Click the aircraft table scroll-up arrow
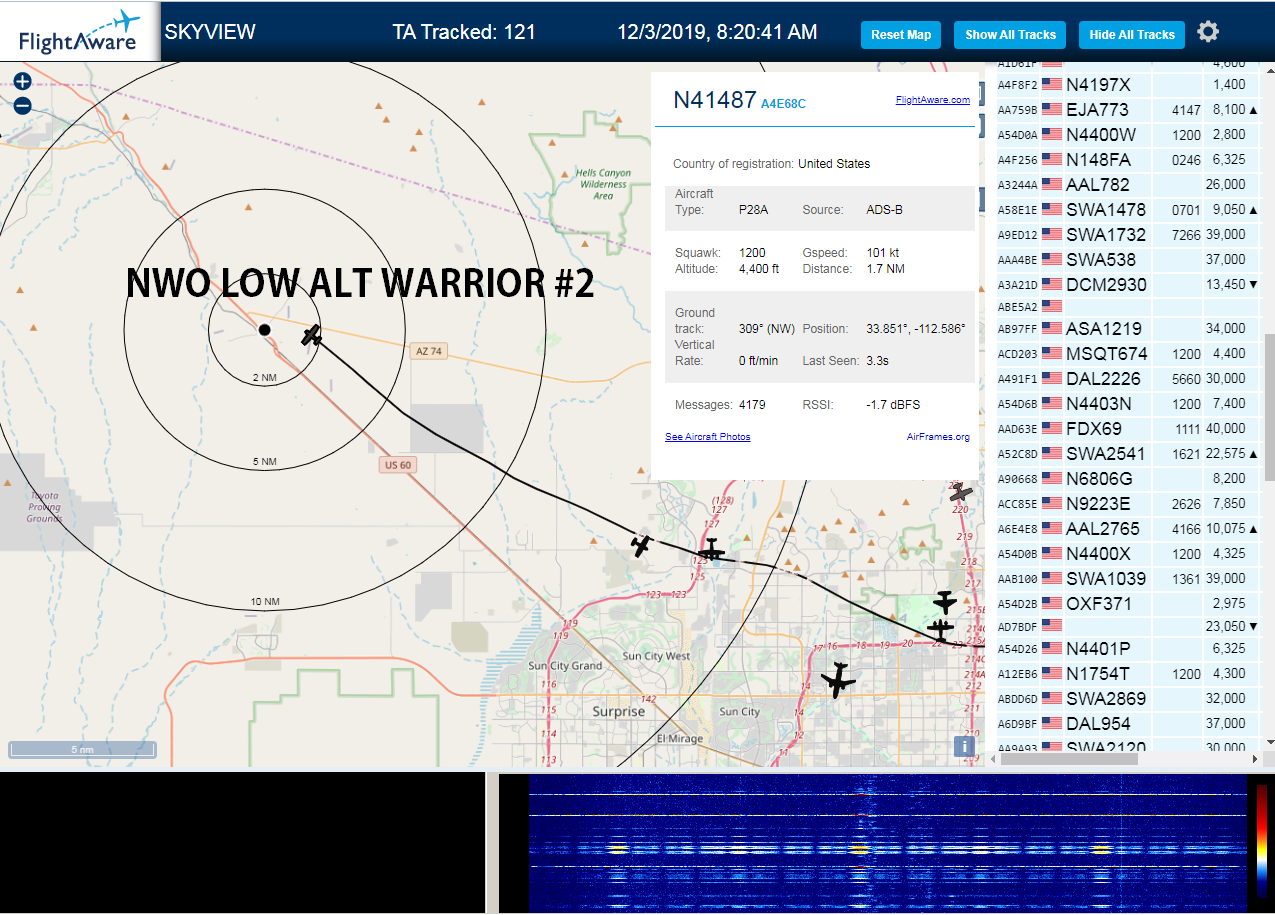Image resolution: width=1275 pixels, height=915 pixels. pos(1269,70)
